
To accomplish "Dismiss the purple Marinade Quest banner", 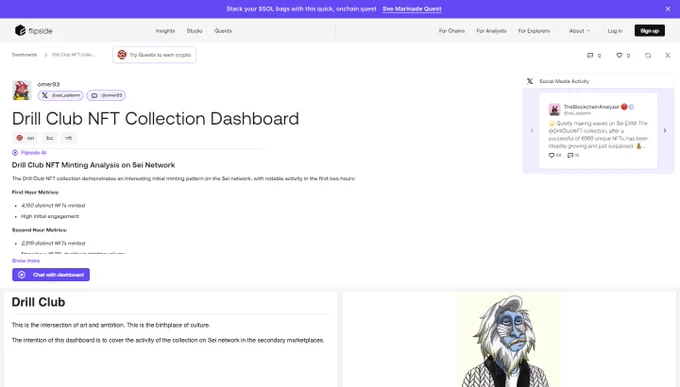I will coord(668,9).
